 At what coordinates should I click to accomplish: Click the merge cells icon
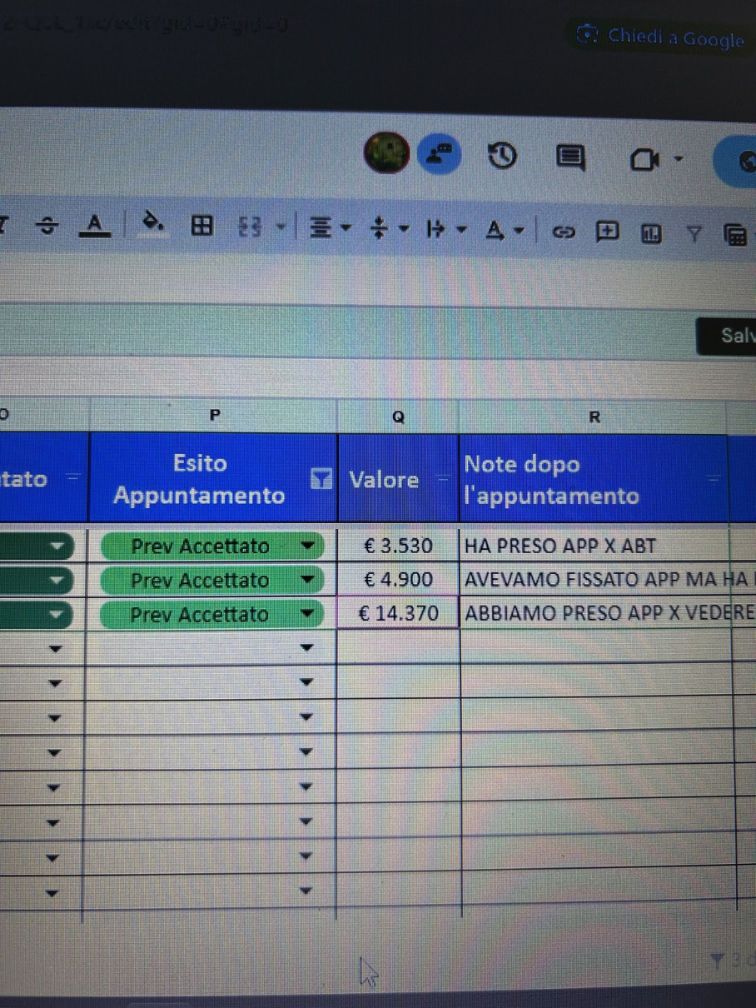[250, 226]
